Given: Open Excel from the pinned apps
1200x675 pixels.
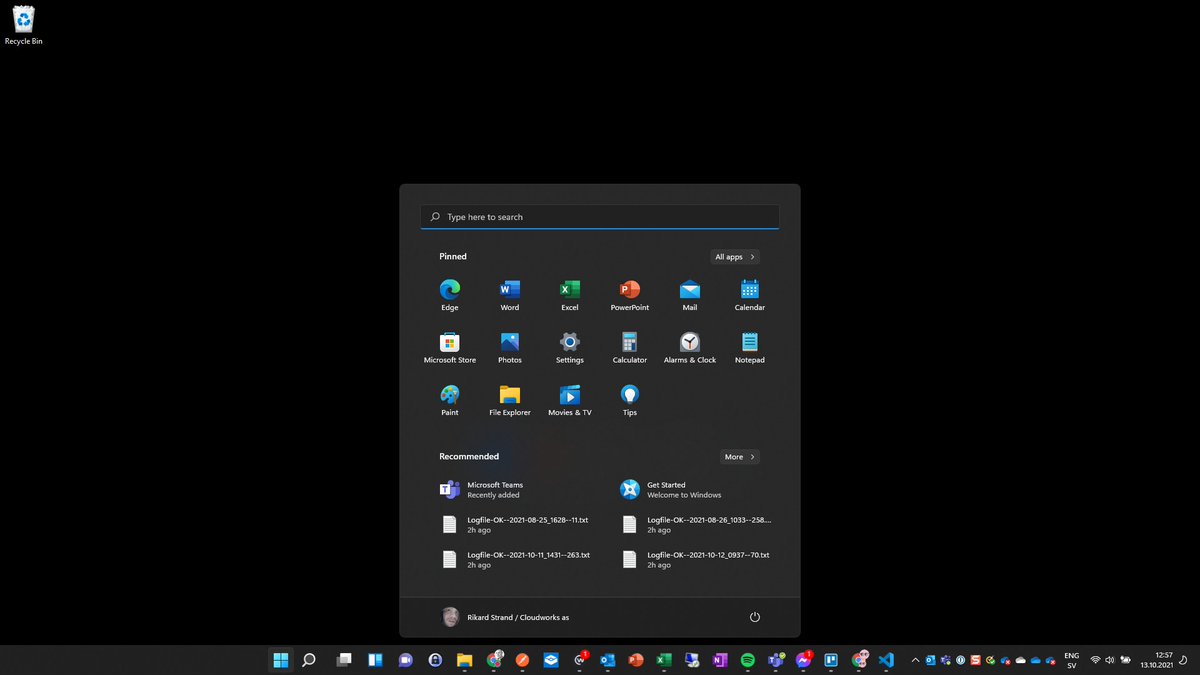Looking at the screenshot, I should coord(569,293).
